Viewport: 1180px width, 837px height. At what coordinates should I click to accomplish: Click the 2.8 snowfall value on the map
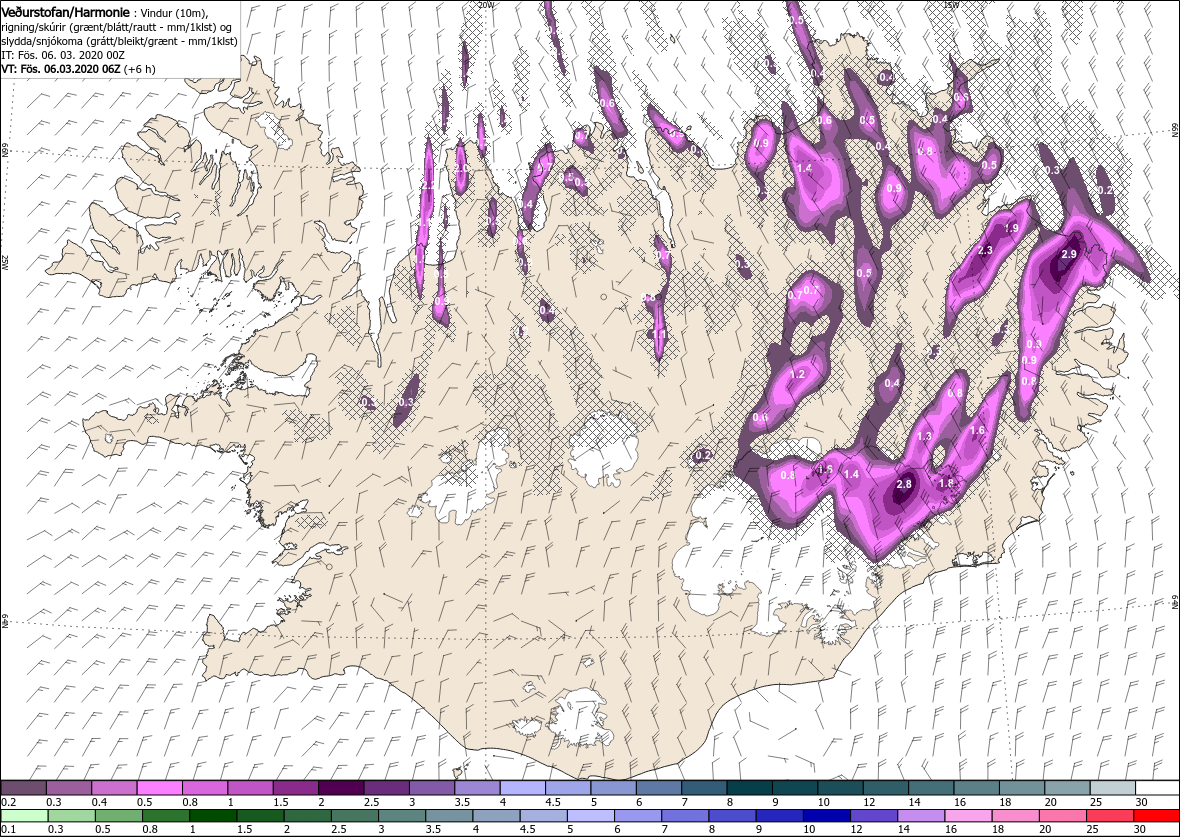point(904,484)
